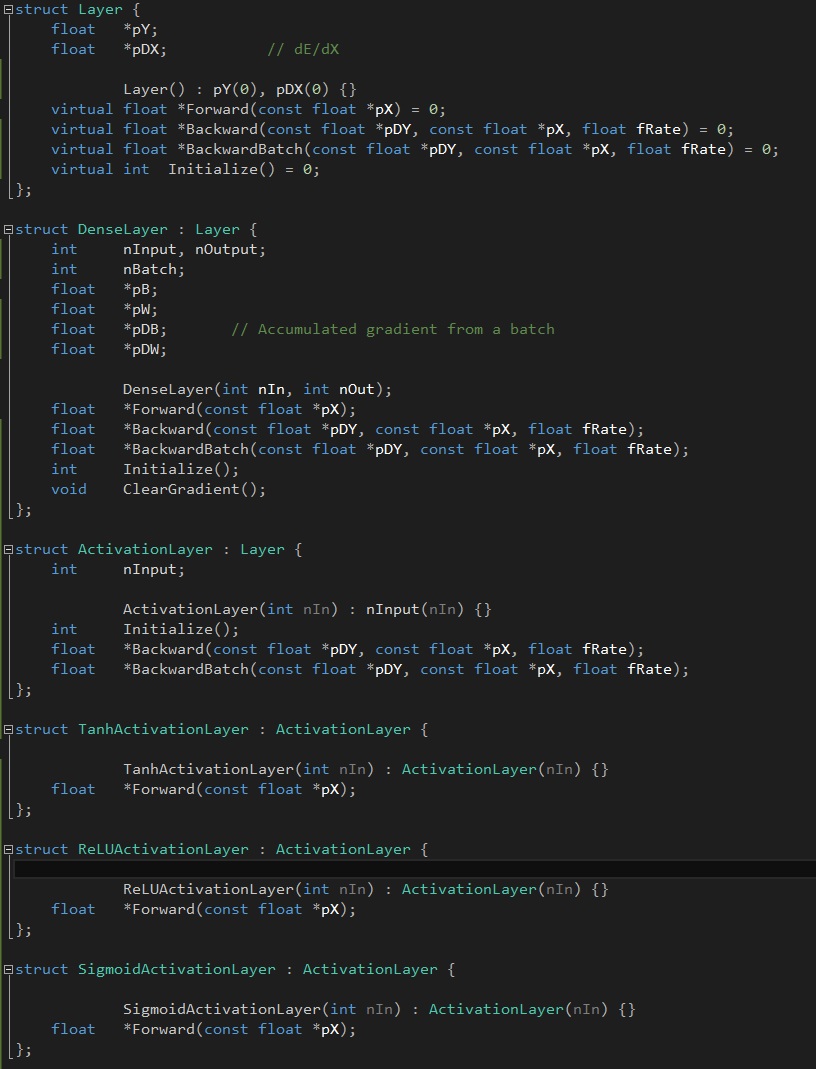Image resolution: width=816 pixels, height=1069 pixels.
Task: Click 'nInput;' member in ActivationLayer
Action: coord(153,569)
